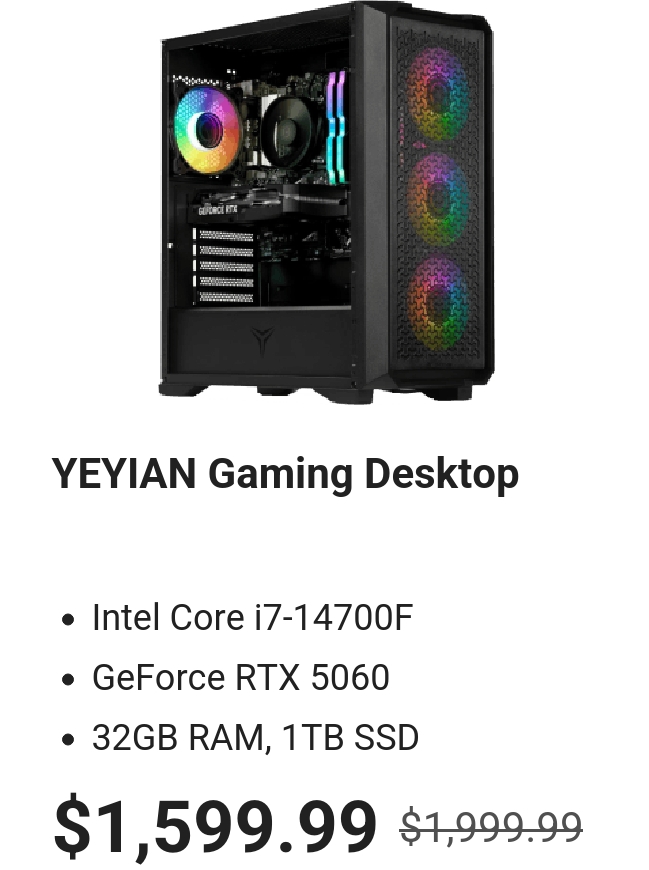The height and width of the screenshot is (870, 649).
Task: Click the mesh front panel of the case
Action: coord(440,200)
